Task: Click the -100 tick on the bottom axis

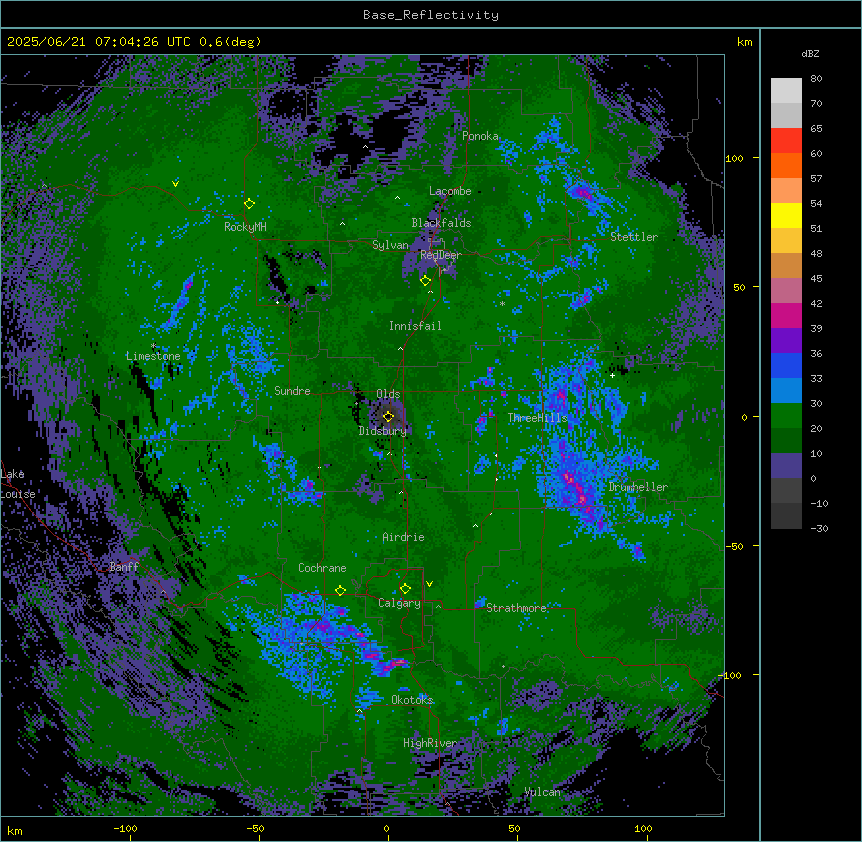Action: 125,828
